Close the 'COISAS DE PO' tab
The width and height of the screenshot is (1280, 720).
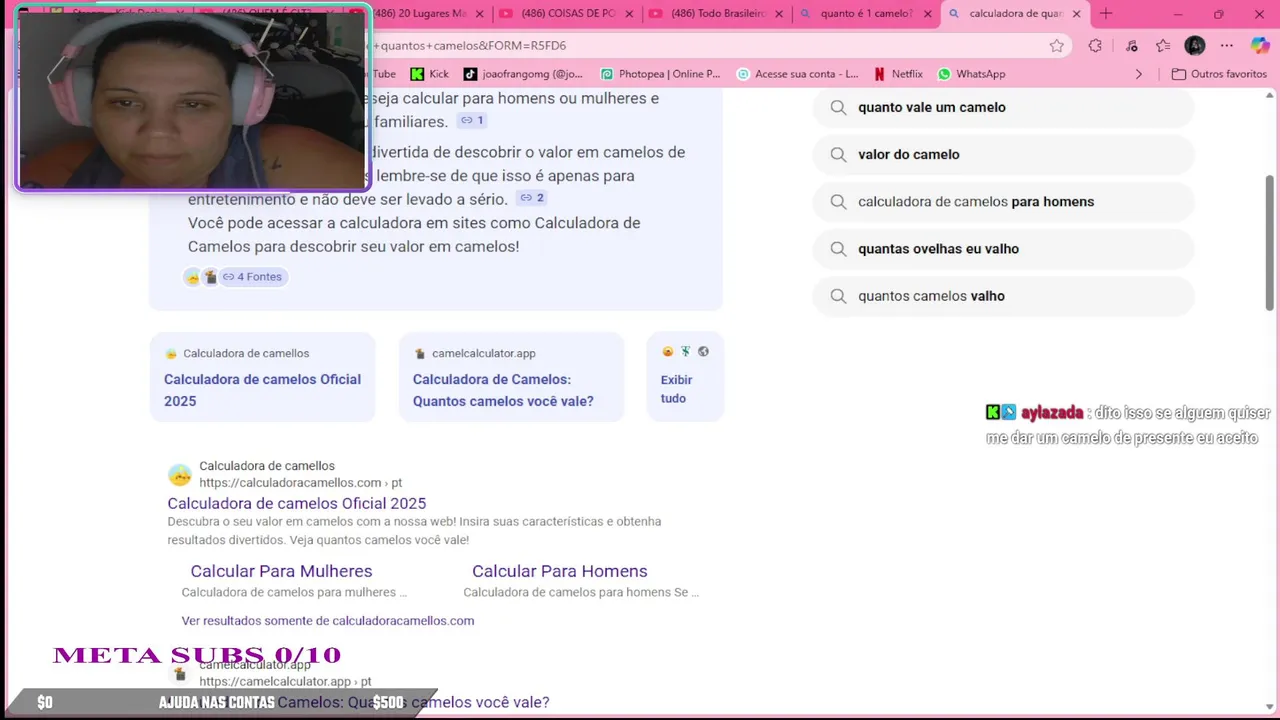(x=631, y=14)
